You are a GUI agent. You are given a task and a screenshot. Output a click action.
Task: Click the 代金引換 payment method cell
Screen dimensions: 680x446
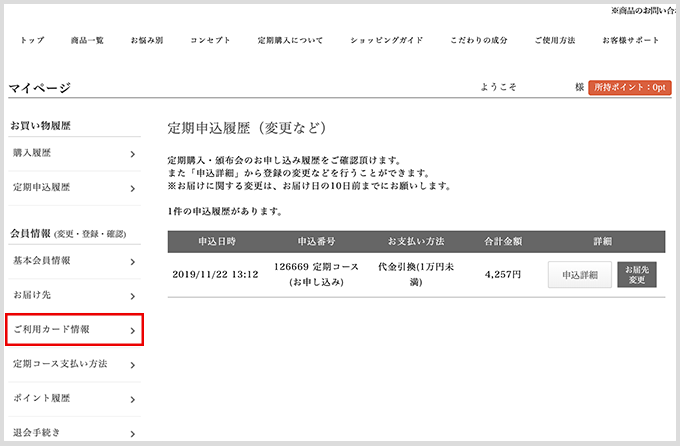coord(416,275)
